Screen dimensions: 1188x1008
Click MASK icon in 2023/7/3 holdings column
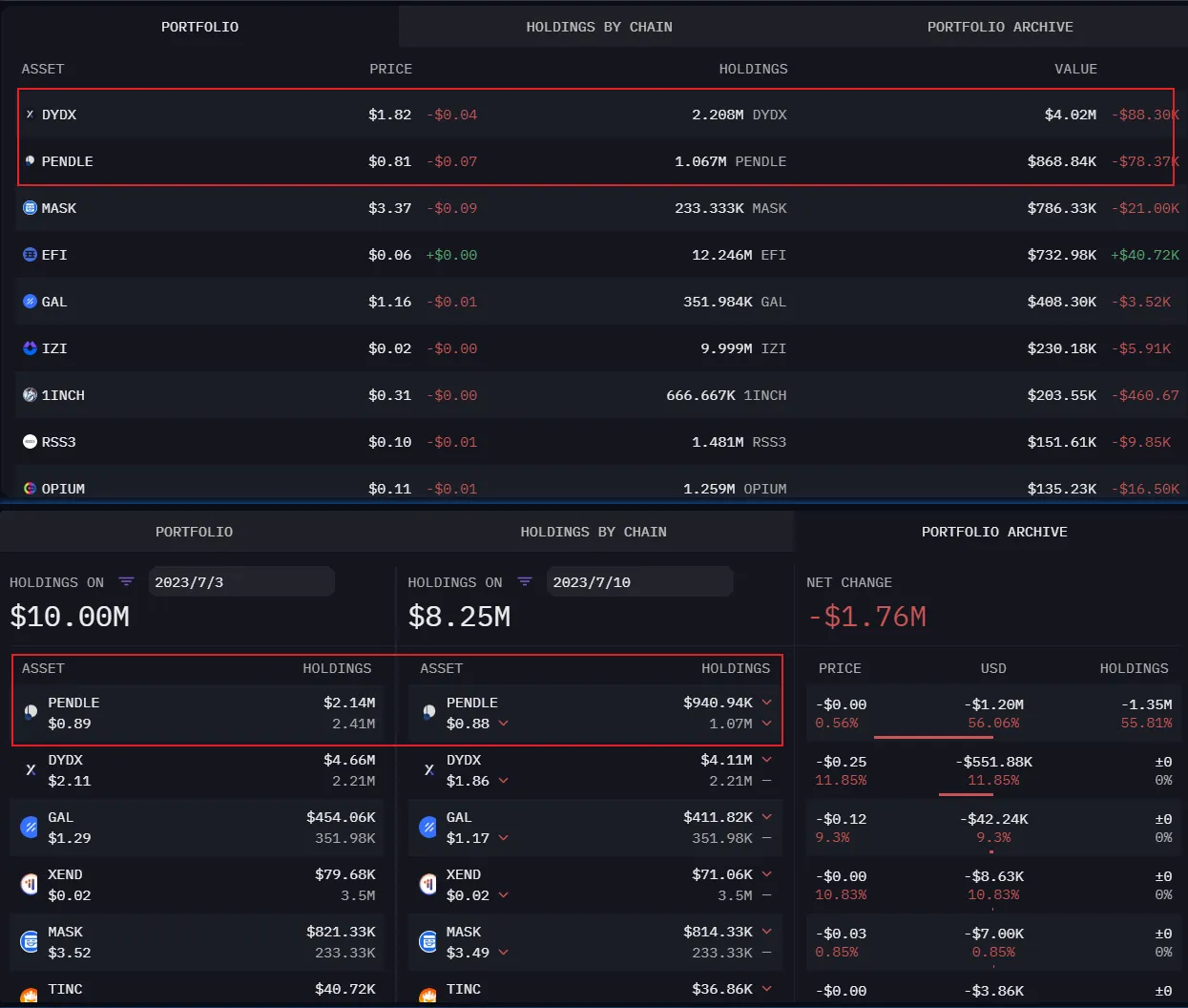click(31, 941)
